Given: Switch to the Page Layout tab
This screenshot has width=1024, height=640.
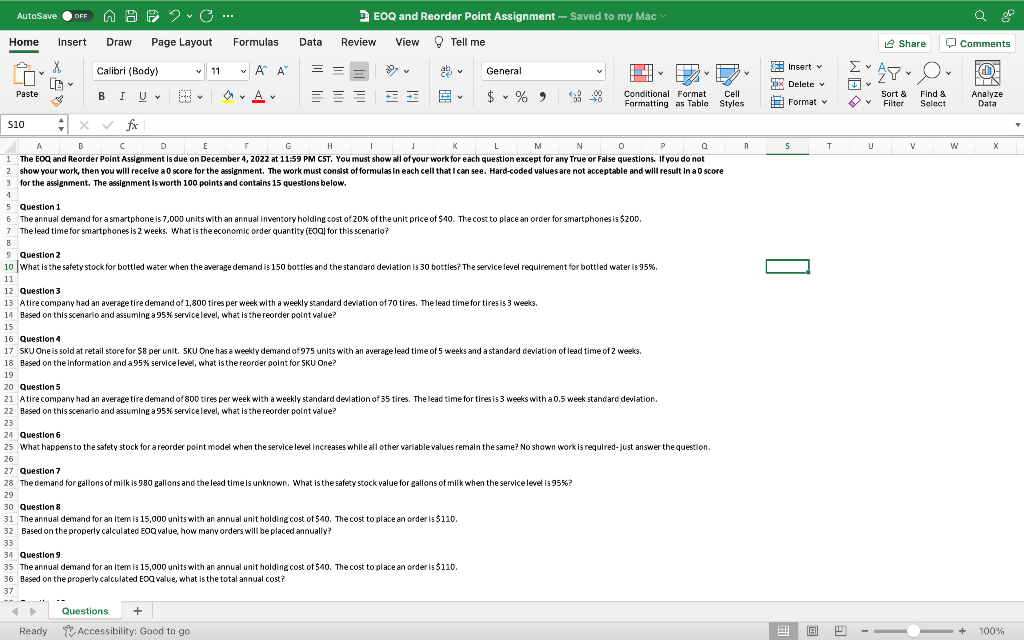Looking at the screenshot, I should click(182, 42).
